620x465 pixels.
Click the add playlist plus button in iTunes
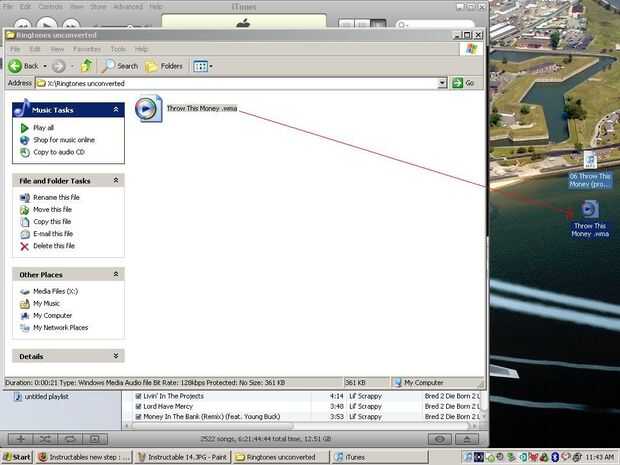[21, 439]
